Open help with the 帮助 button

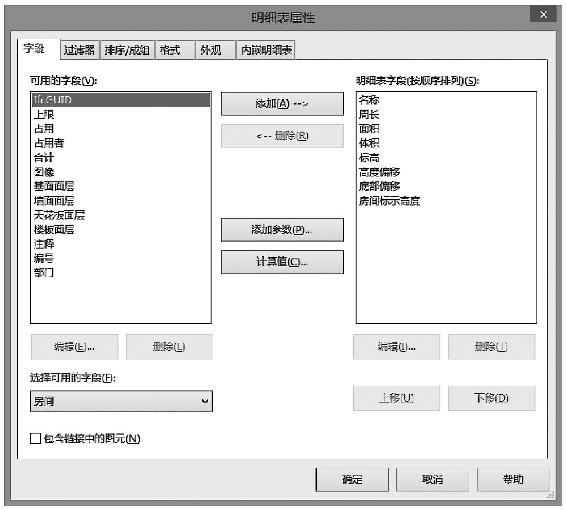point(513,480)
